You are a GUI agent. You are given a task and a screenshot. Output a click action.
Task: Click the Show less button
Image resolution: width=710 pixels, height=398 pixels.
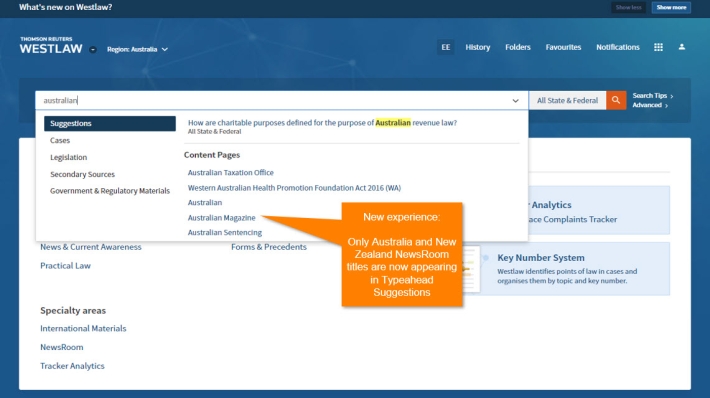pos(628,7)
